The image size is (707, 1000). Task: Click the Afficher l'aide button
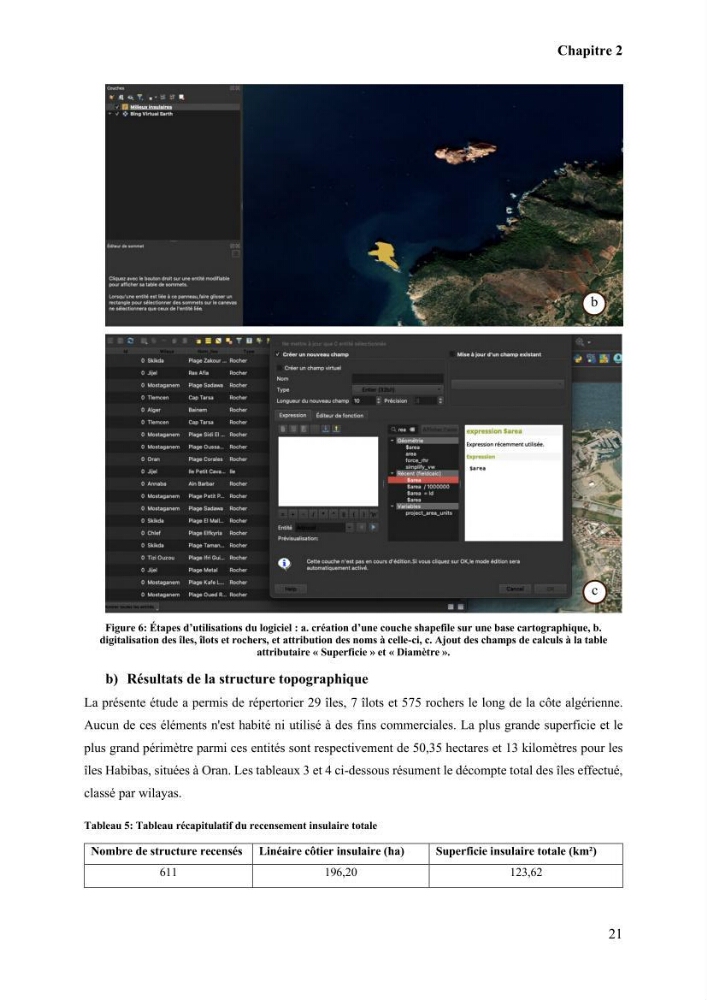440,430
